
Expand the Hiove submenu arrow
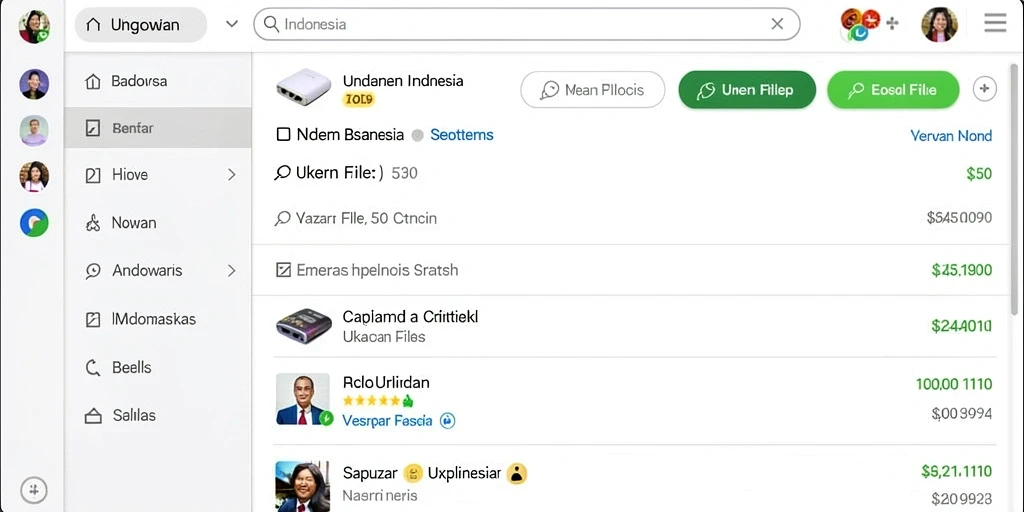pyautogui.click(x=231, y=174)
